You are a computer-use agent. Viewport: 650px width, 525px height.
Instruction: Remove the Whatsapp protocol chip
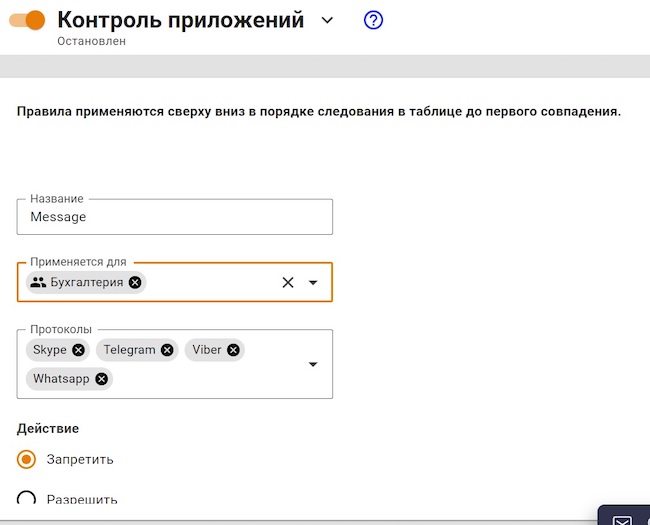[101, 379]
